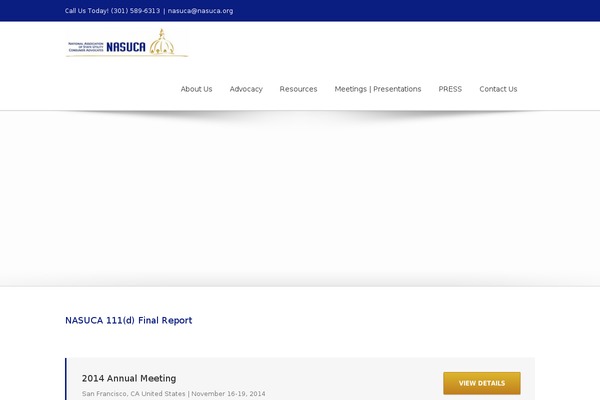Expand the Resources navigation menu
The width and height of the screenshot is (600, 400).
298,89
